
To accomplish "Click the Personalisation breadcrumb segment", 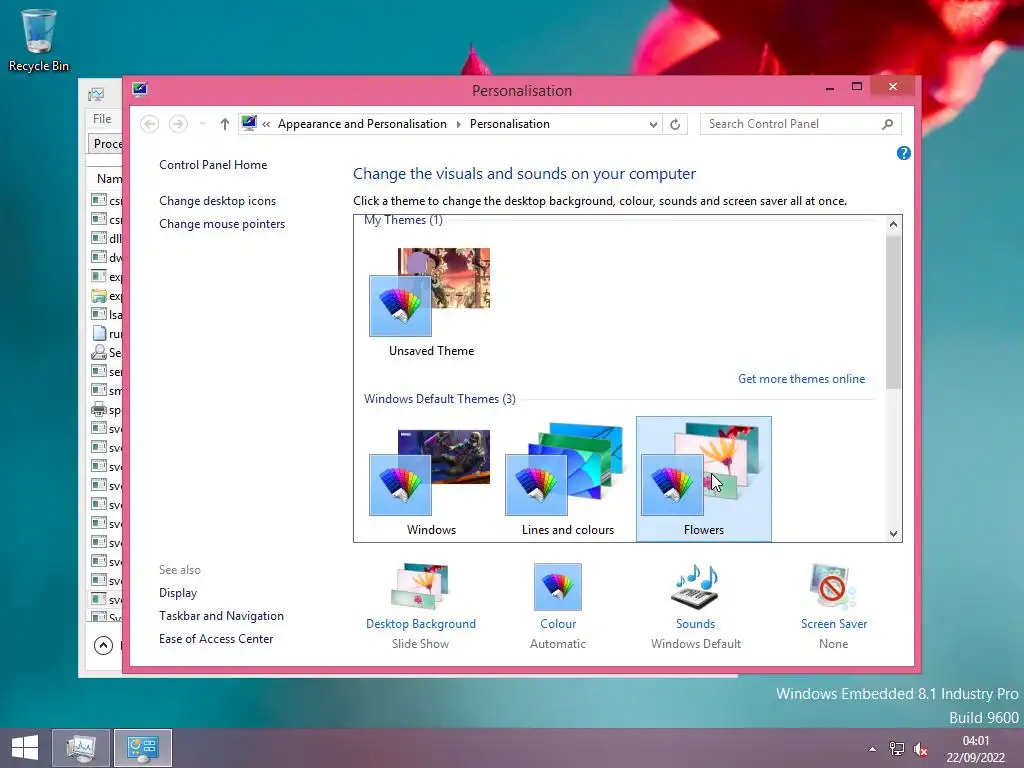I will (509, 124).
